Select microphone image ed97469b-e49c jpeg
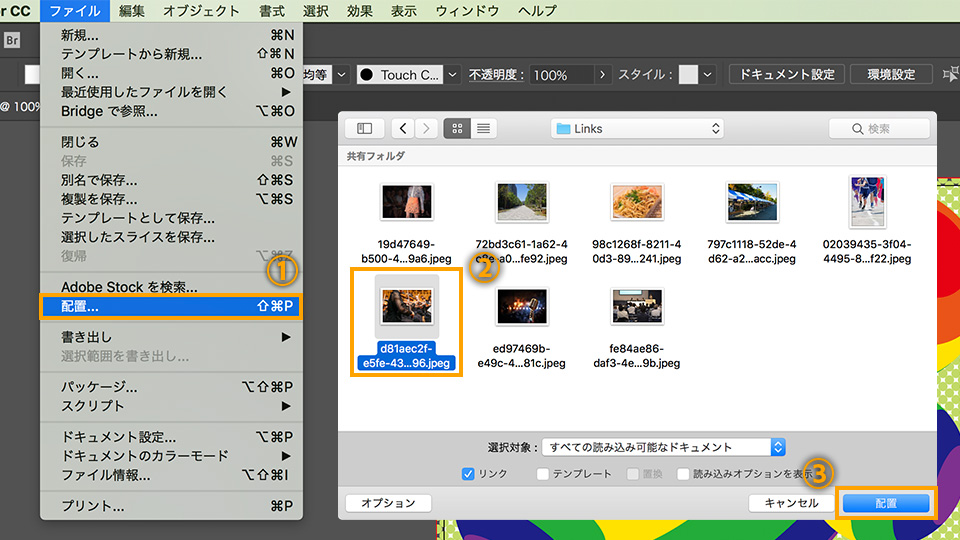The width and height of the screenshot is (960, 540). click(x=522, y=306)
